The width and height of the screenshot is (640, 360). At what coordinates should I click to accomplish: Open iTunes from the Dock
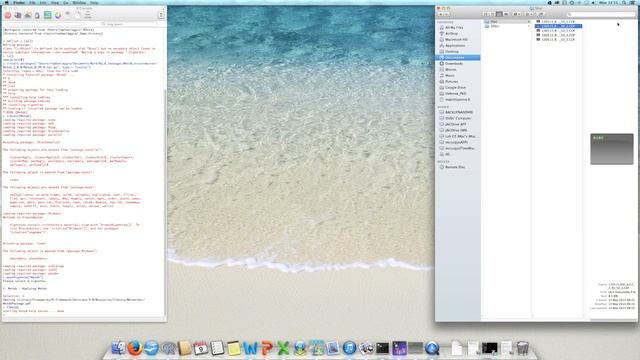[x=349, y=348]
